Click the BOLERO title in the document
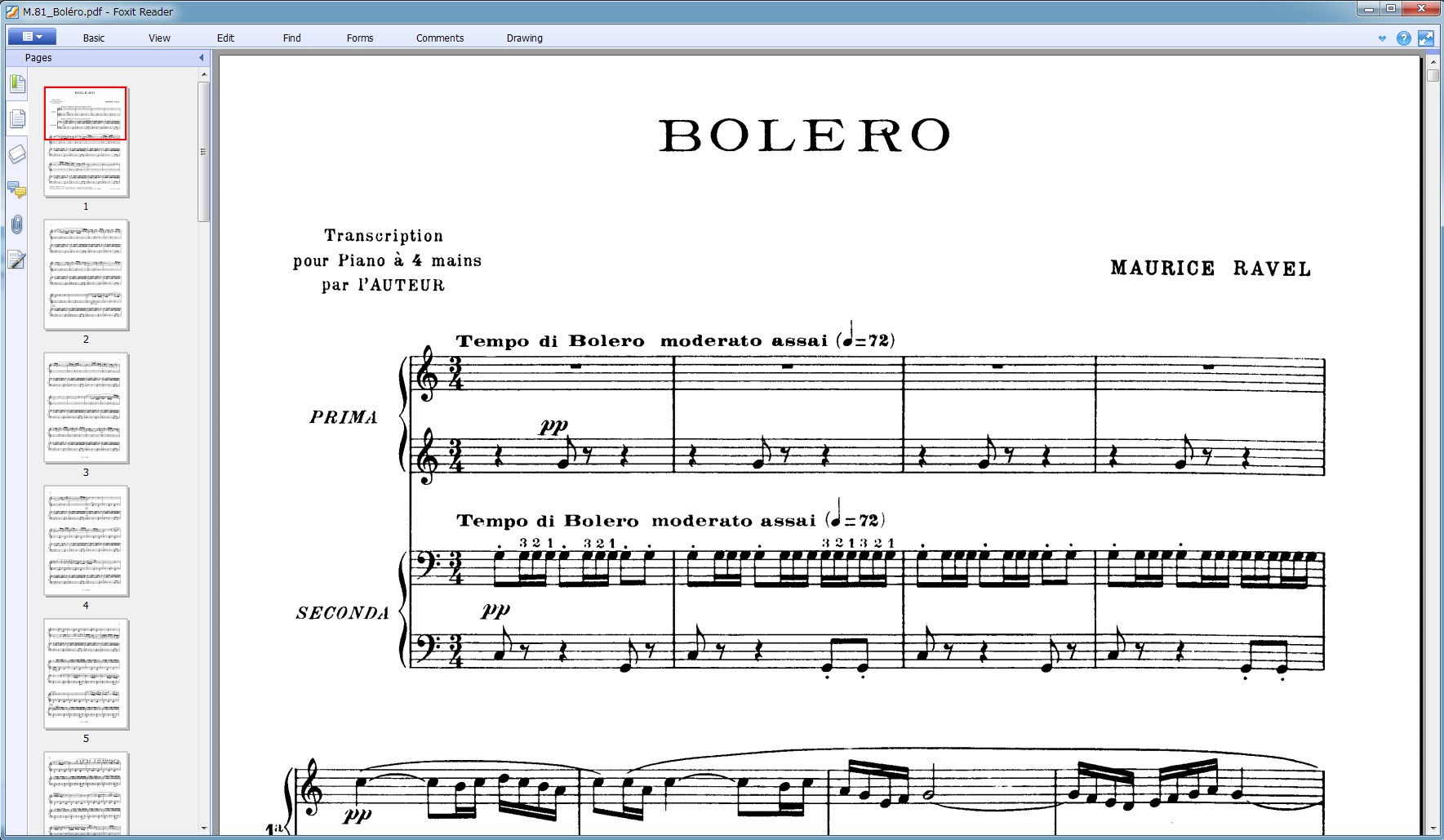Viewport: 1444px width, 840px height. pos(805,136)
